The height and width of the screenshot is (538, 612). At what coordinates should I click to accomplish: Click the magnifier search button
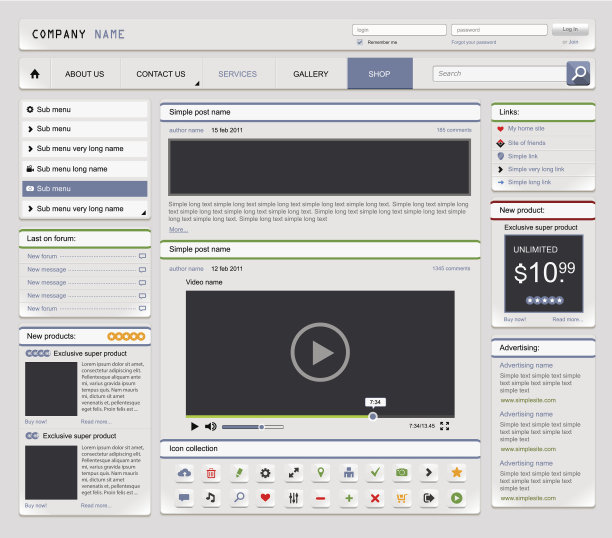(578, 73)
